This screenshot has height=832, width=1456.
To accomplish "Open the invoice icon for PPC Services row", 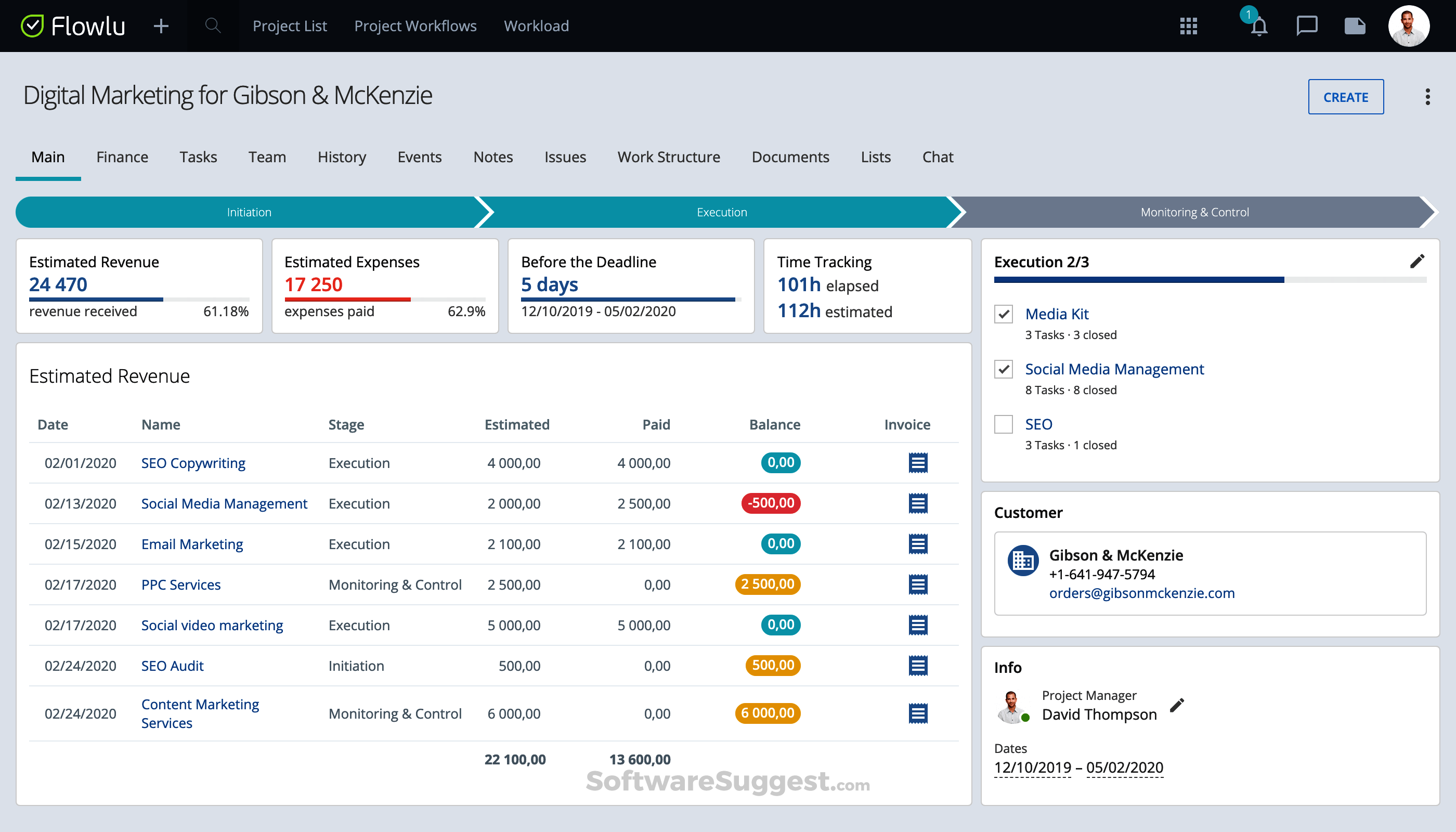I will pyautogui.click(x=918, y=584).
